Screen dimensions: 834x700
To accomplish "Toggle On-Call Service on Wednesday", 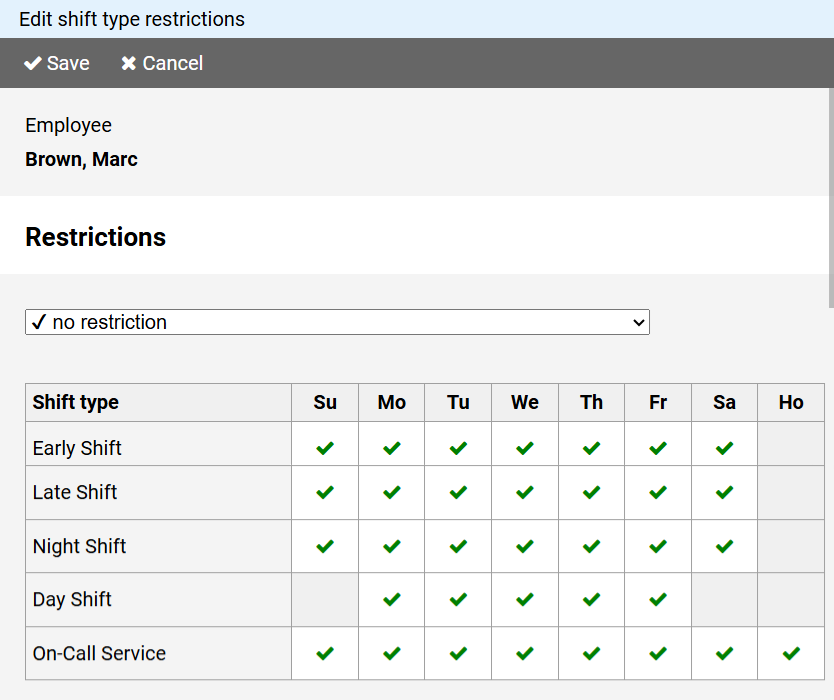I will click(x=525, y=653).
